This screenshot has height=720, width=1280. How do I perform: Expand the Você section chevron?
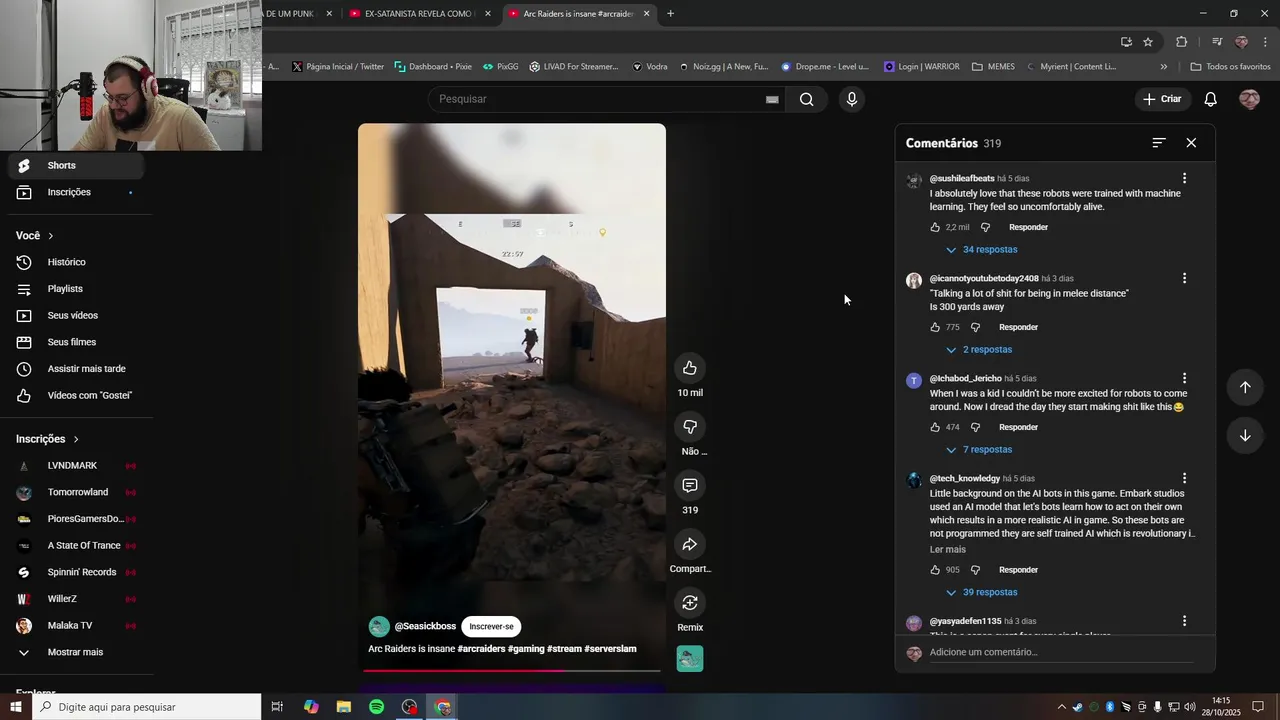[x=50, y=236]
